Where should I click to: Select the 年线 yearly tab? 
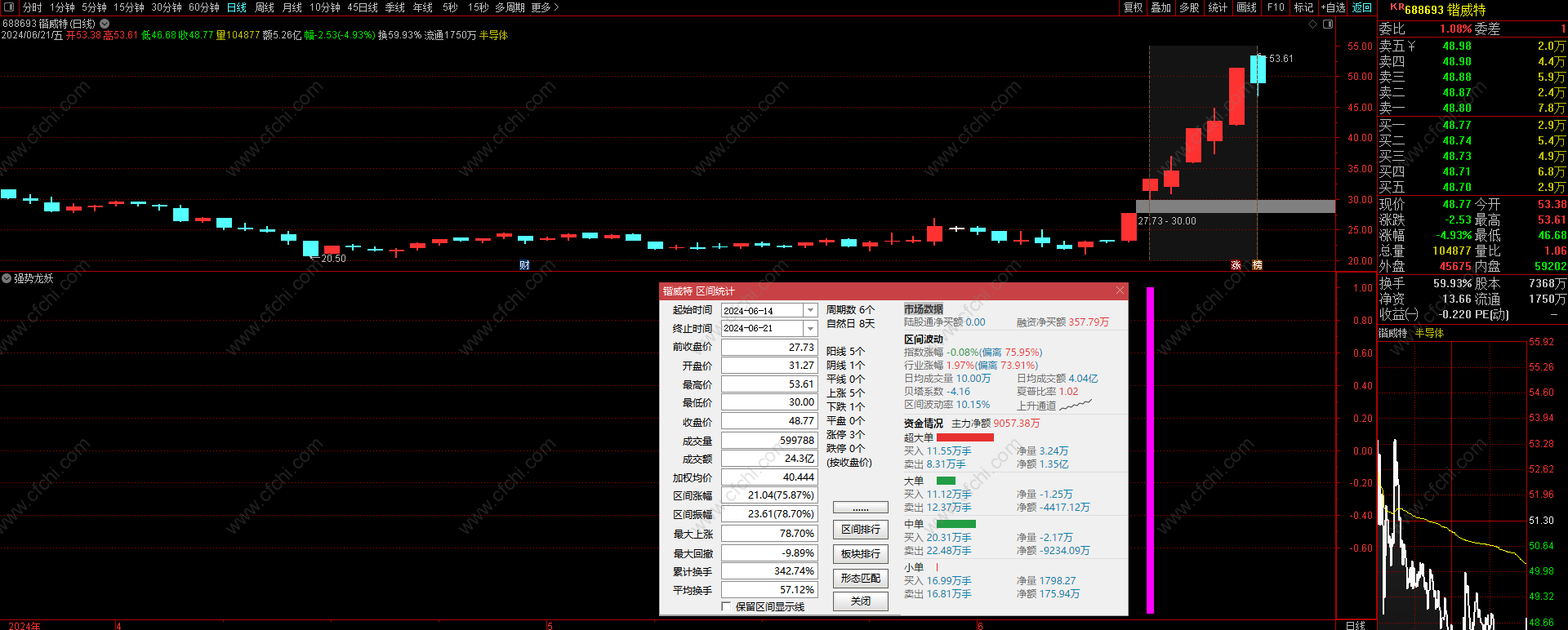pos(423,7)
